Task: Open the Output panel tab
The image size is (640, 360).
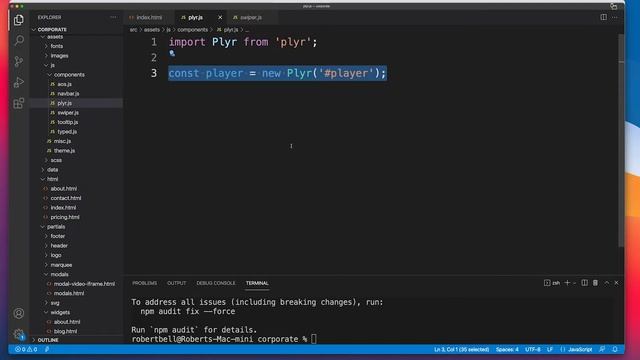Action: coord(176,283)
